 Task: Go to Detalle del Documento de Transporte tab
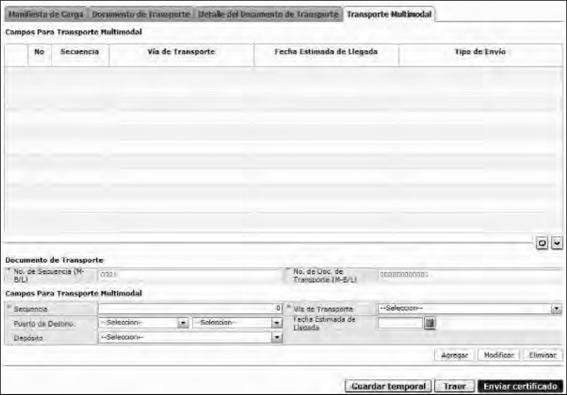click(x=268, y=14)
